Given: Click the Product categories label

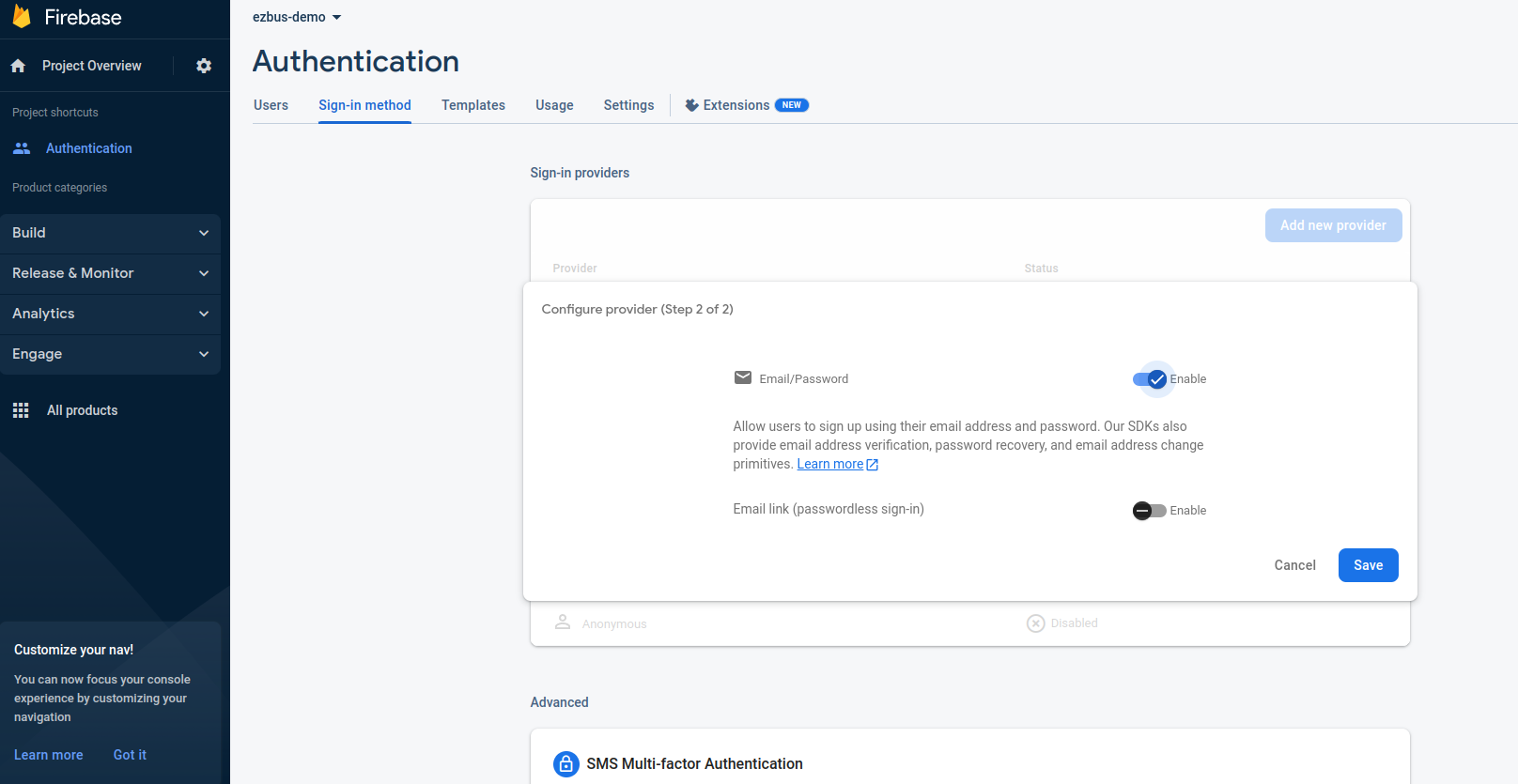Looking at the screenshot, I should point(59,188).
